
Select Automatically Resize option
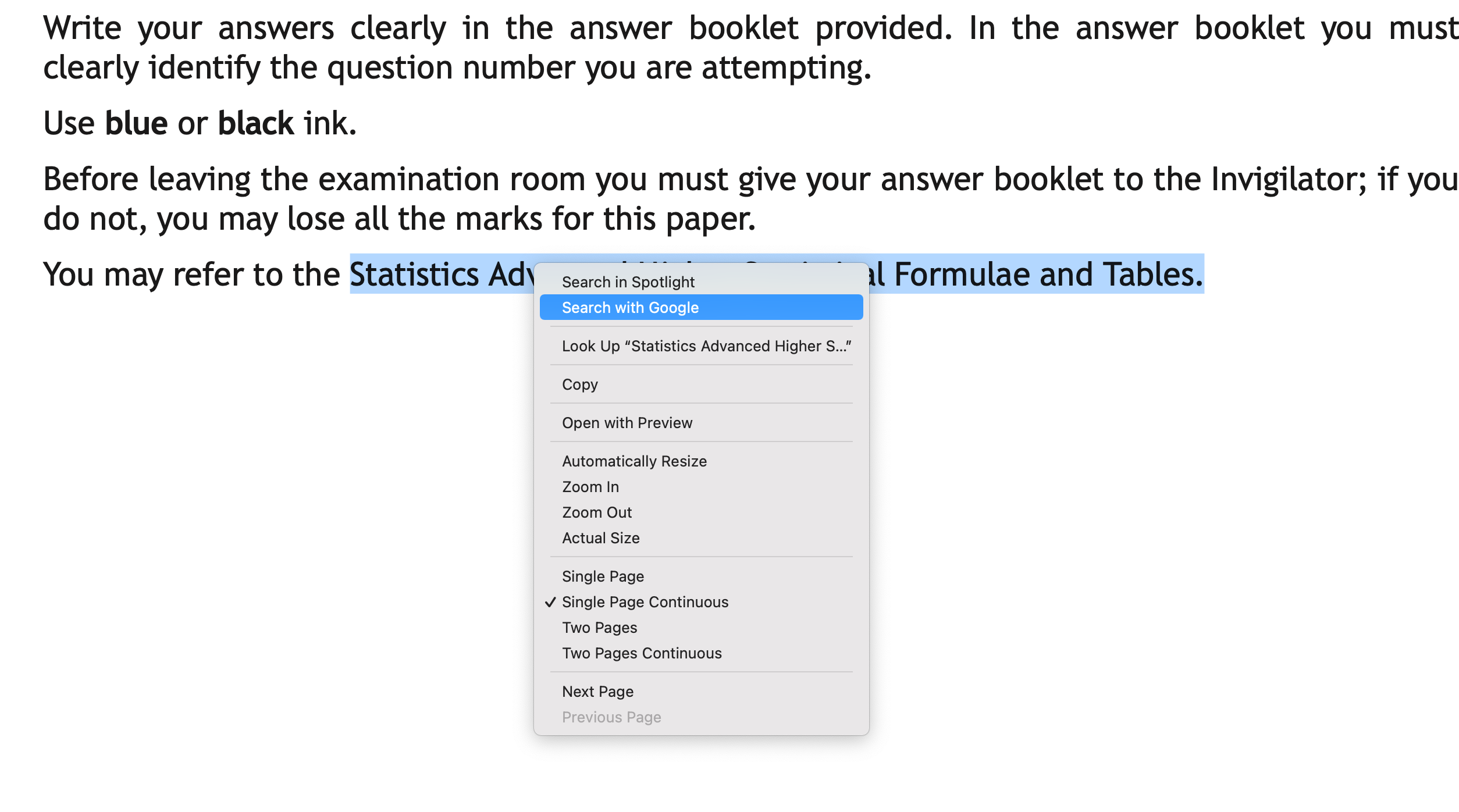pos(634,461)
